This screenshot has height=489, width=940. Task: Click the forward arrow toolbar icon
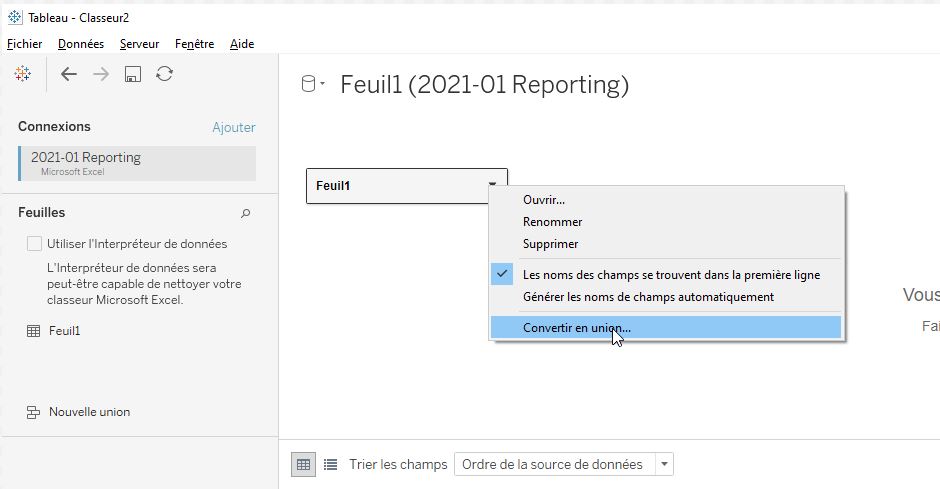101,74
